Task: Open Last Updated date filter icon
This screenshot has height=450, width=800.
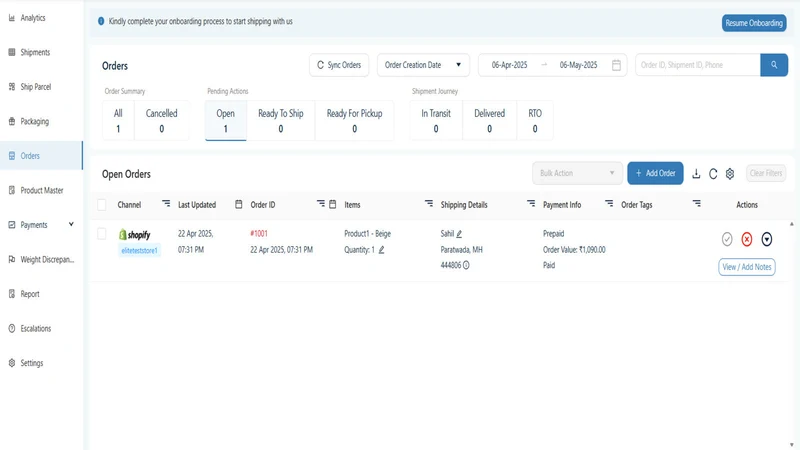Action: [238, 204]
